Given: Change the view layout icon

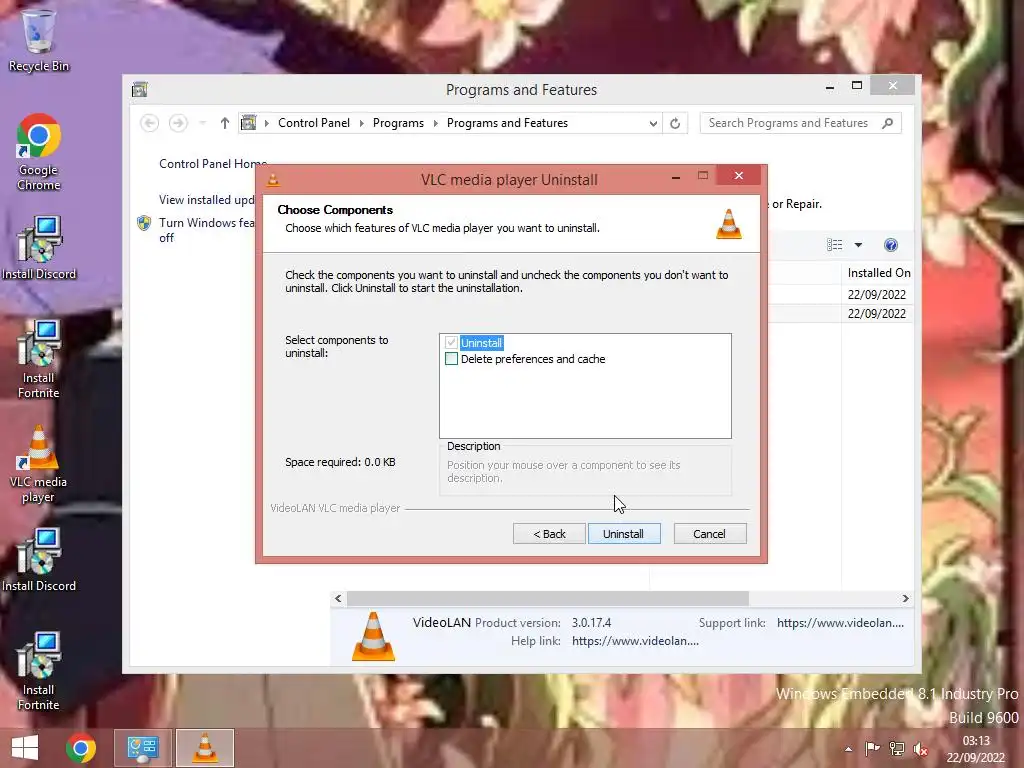Looking at the screenshot, I should click(x=835, y=245).
